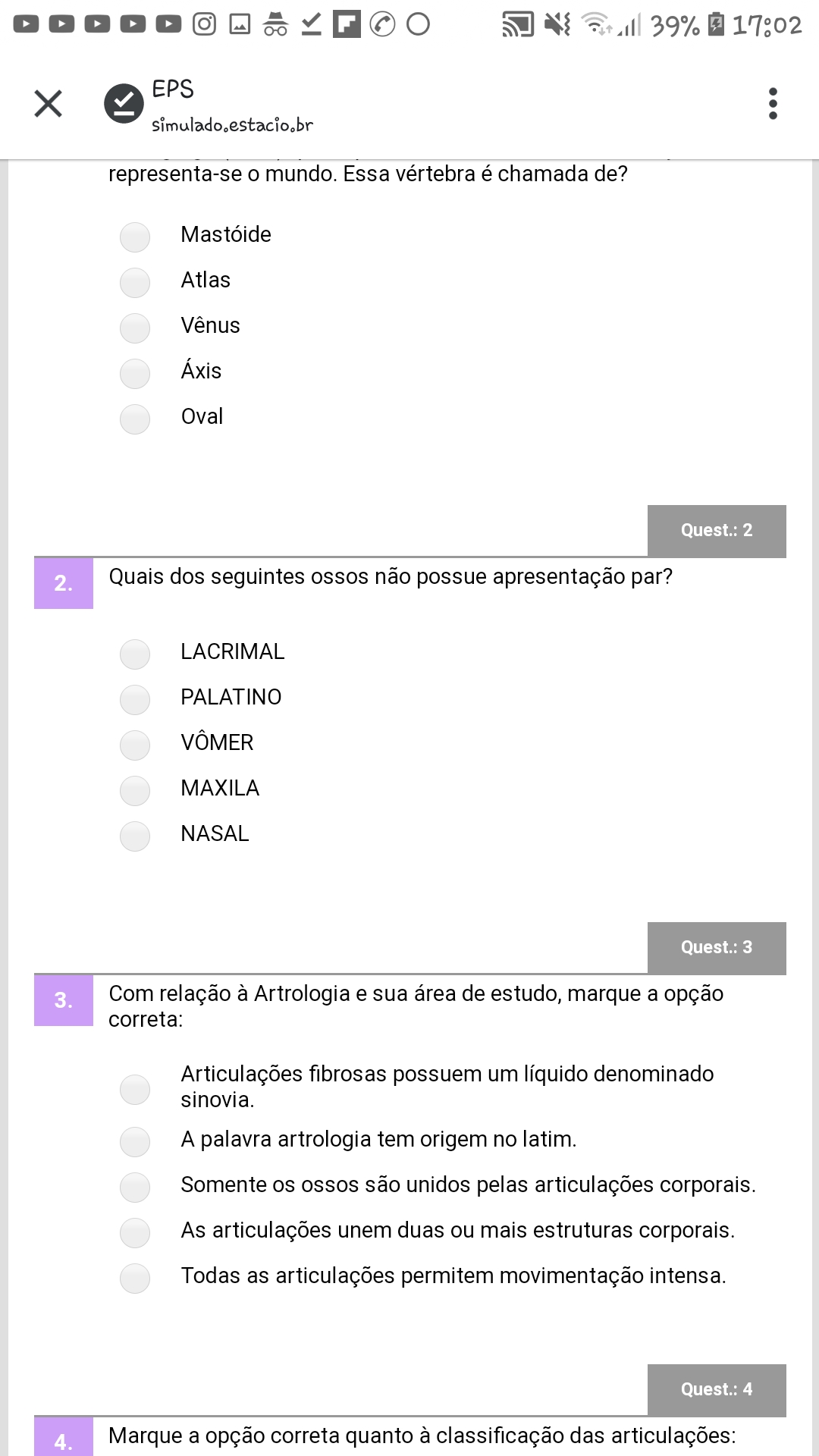Tap the Quest.: 3 tag
This screenshot has width=819, height=1456.
click(x=717, y=948)
